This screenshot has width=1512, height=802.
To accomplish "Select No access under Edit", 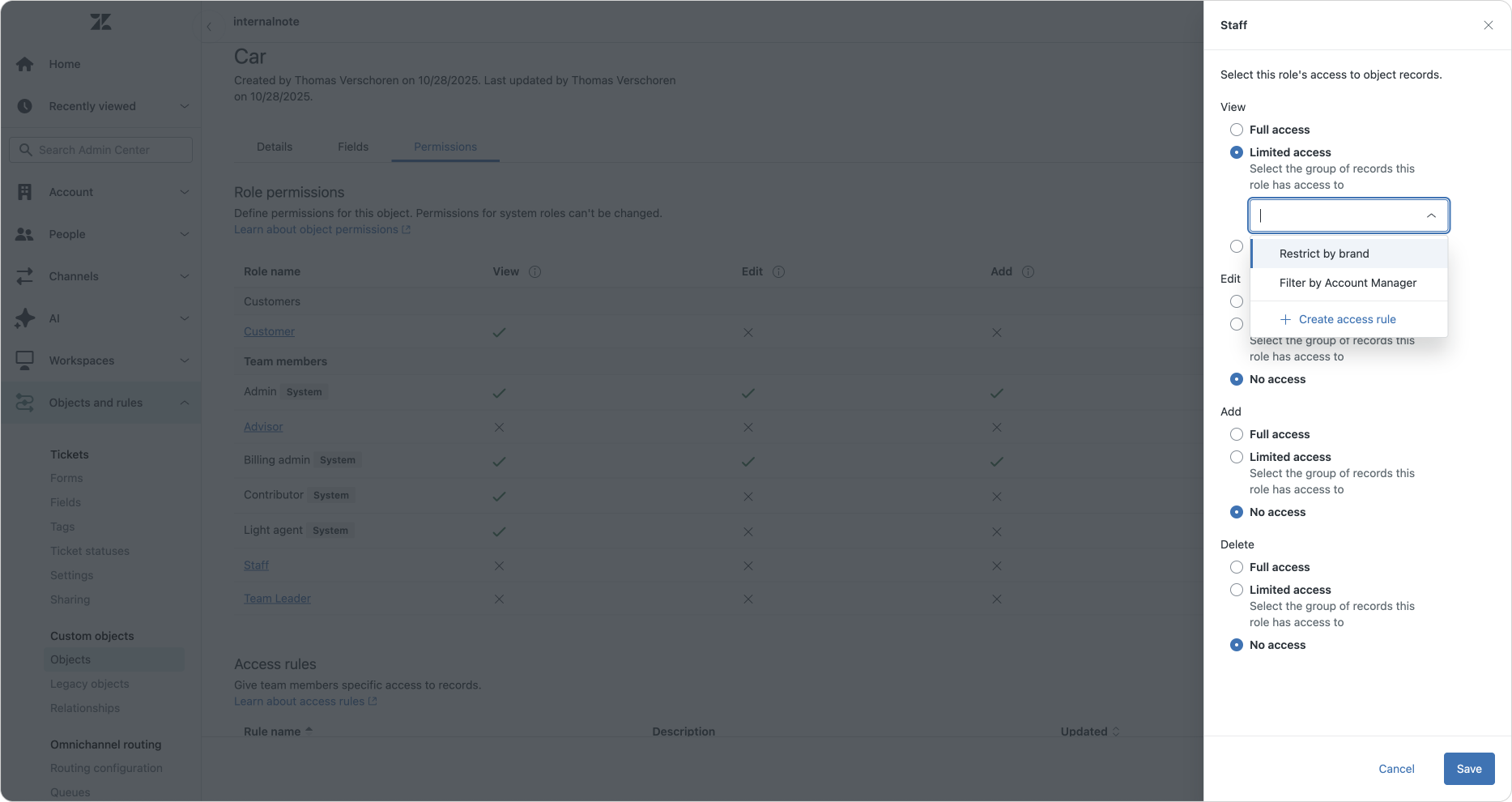I will click(x=1237, y=379).
